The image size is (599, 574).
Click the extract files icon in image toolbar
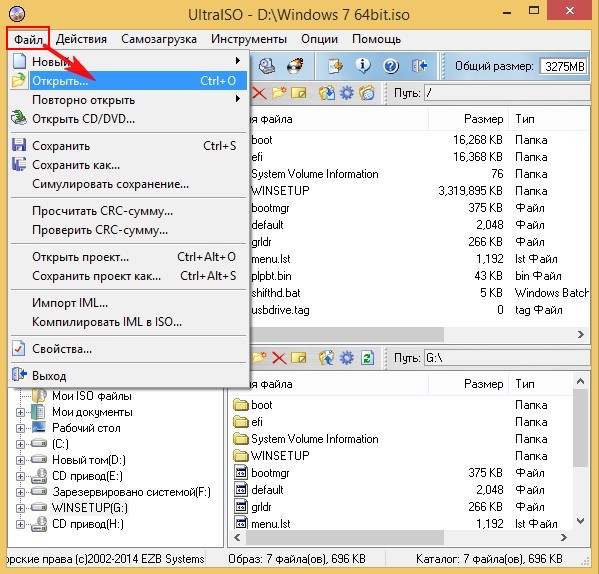pos(327,93)
